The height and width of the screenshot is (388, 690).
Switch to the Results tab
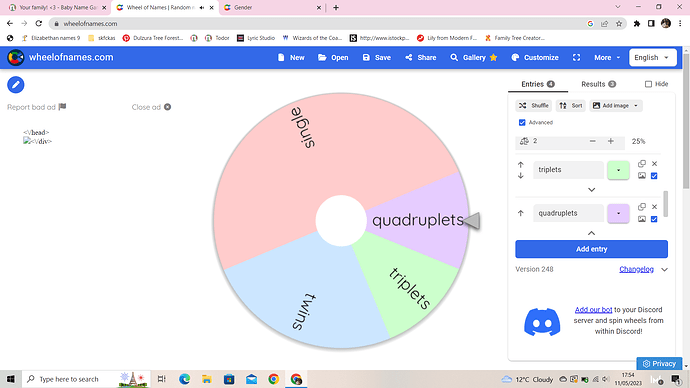tap(598, 84)
